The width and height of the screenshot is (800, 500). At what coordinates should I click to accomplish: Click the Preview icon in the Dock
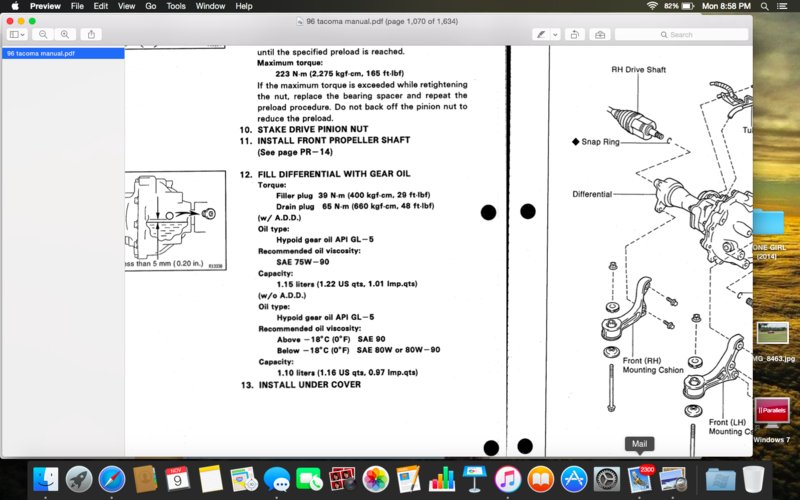pyautogui.click(x=673, y=479)
